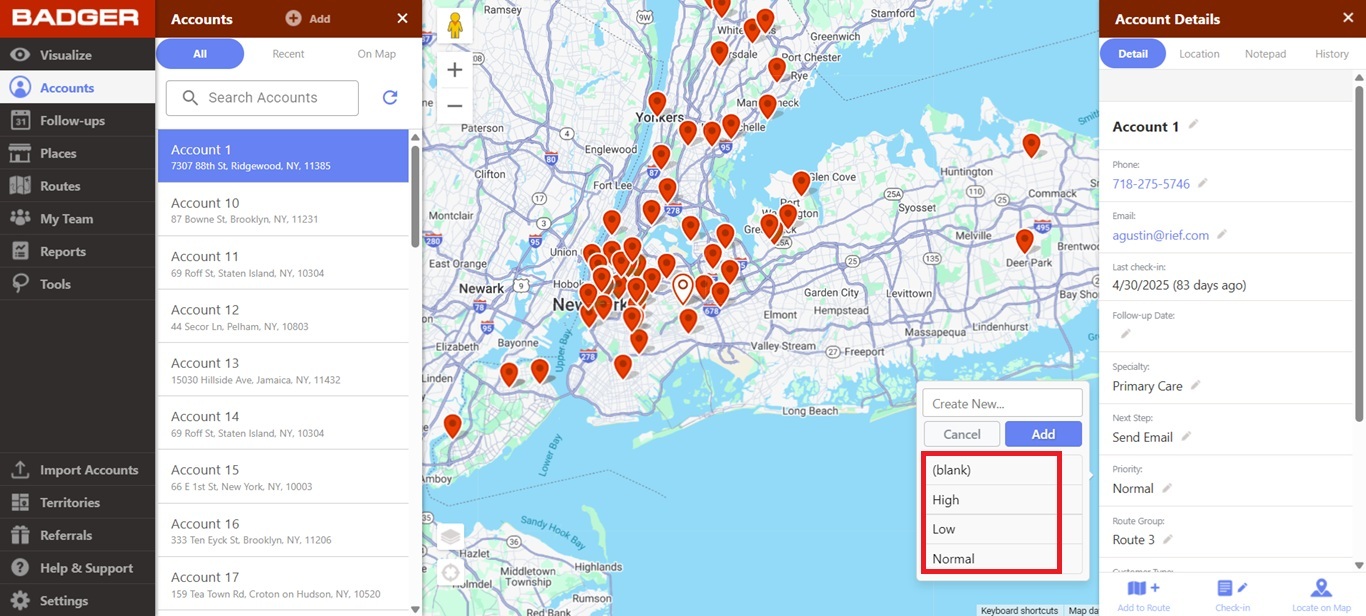Select the Detail tab
The image size is (1366, 616).
(x=1133, y=54)
